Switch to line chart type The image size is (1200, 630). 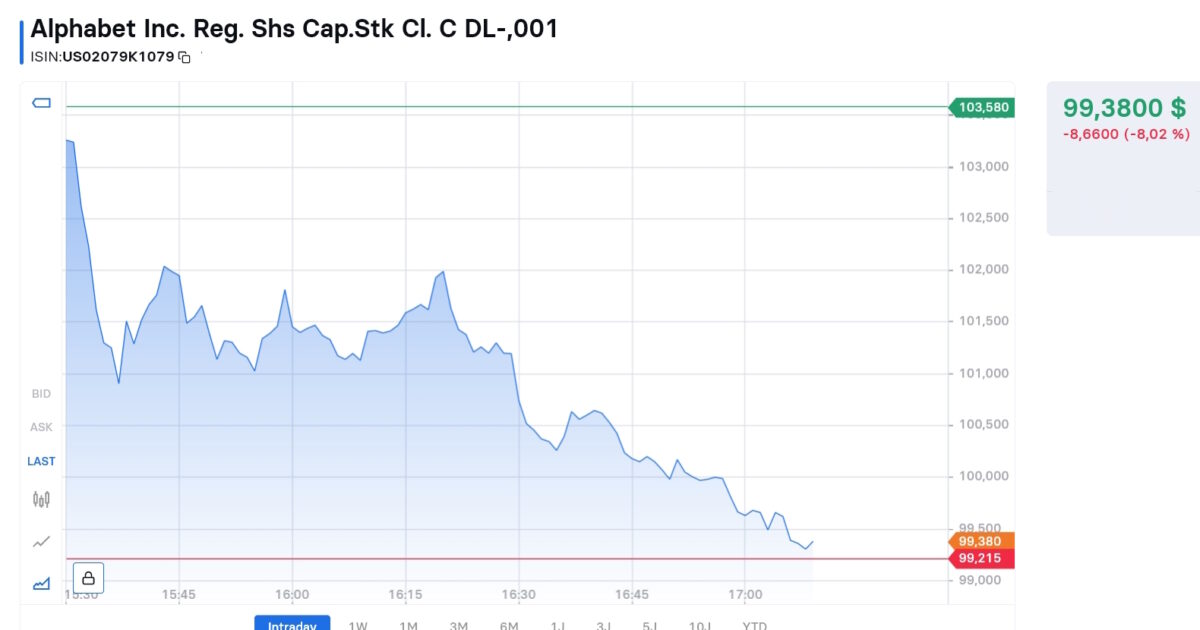click(42, 542)
